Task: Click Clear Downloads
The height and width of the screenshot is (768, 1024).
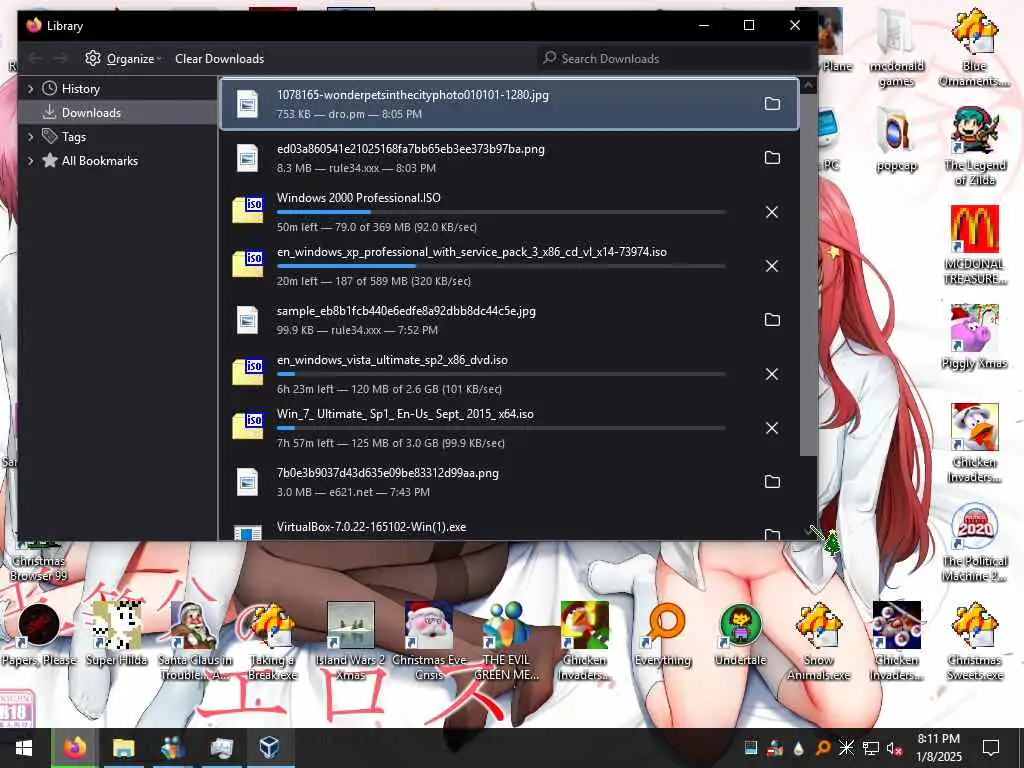Action: [x=219, y=59]
